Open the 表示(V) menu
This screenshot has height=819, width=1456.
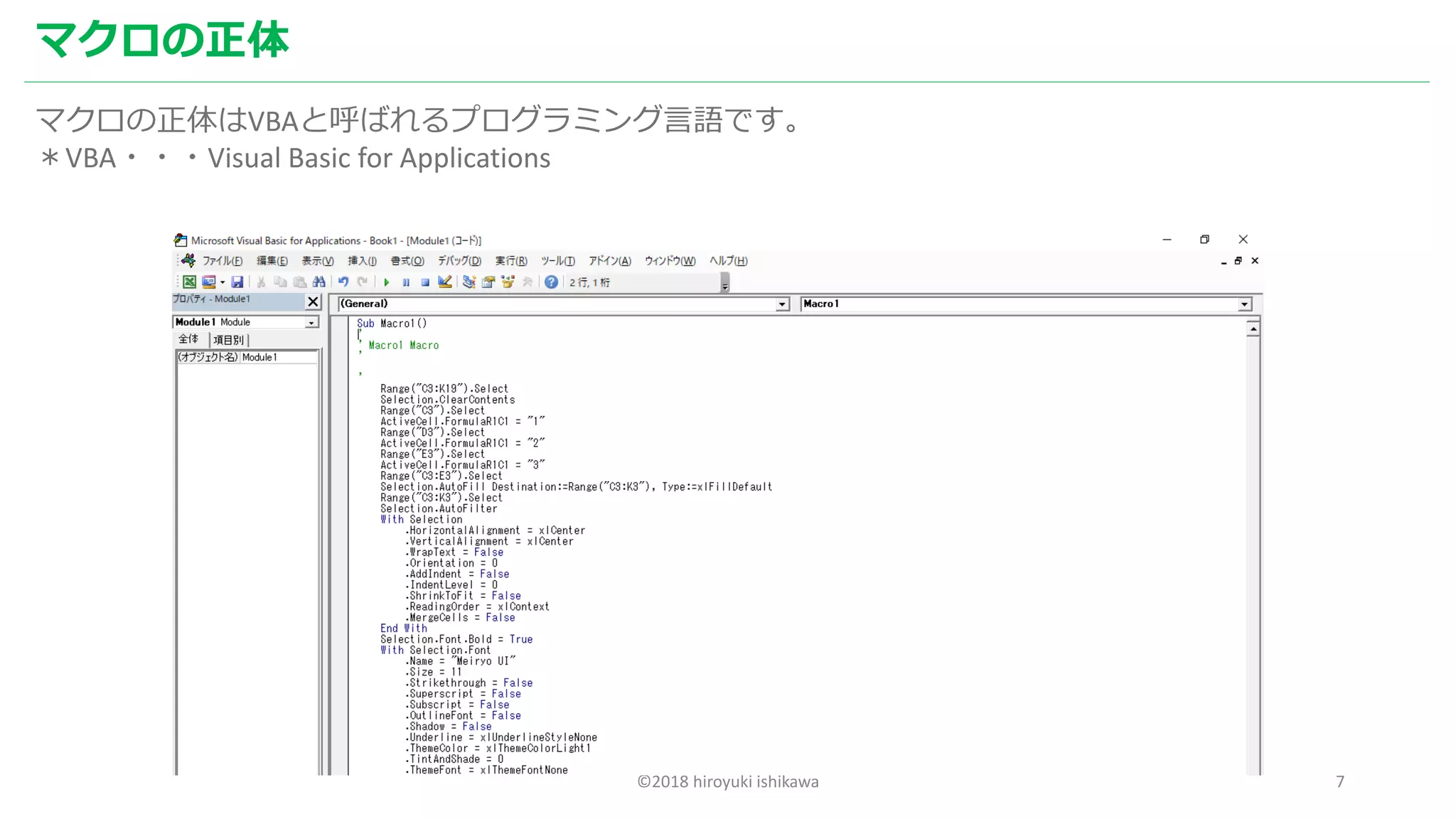click(x=318, y=261)
